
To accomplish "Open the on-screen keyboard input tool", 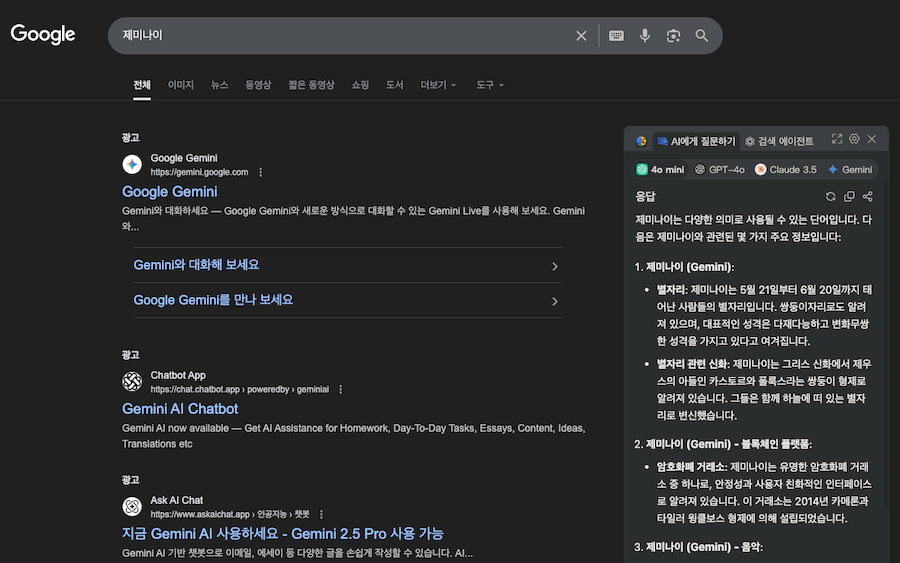I will 616,36.
